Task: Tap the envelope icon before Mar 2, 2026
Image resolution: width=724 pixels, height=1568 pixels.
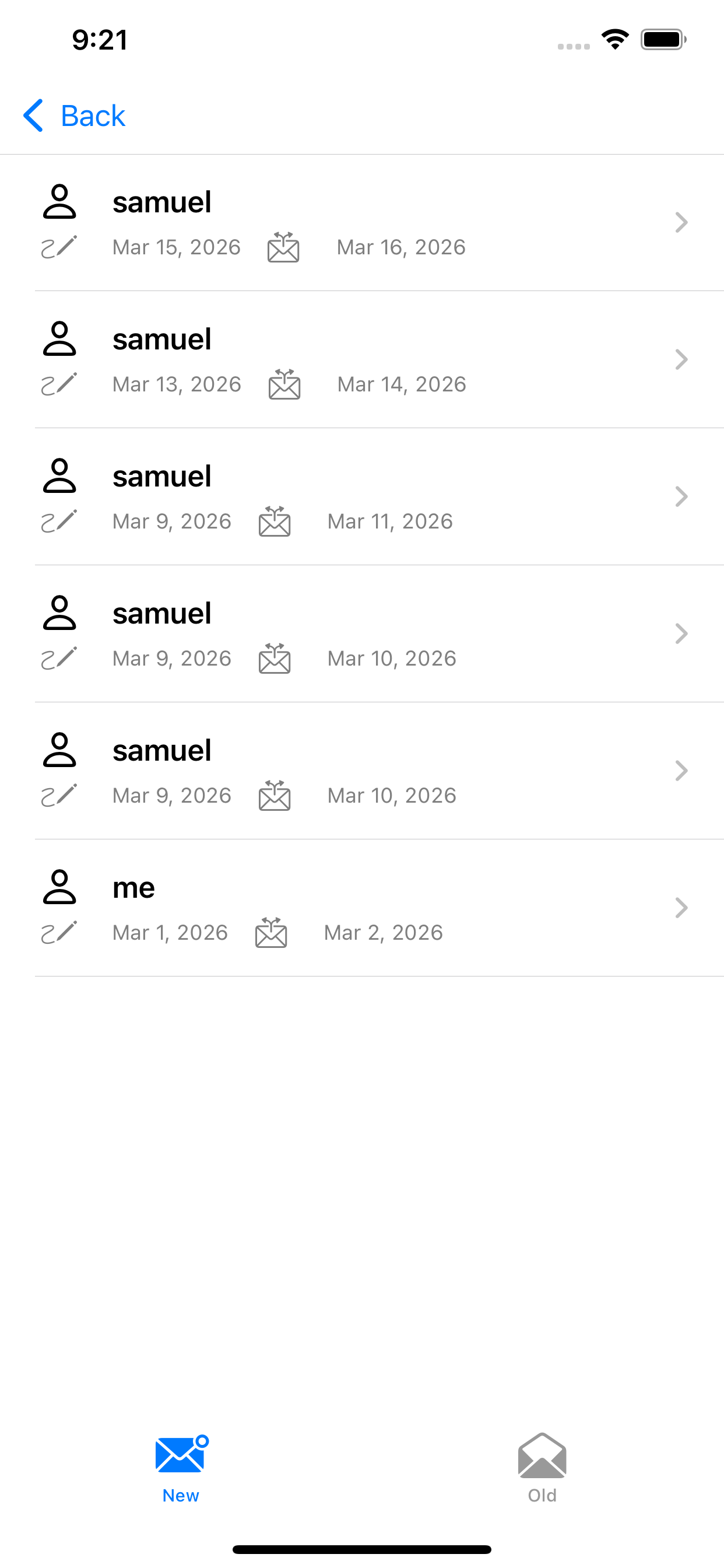Action: 270,933
